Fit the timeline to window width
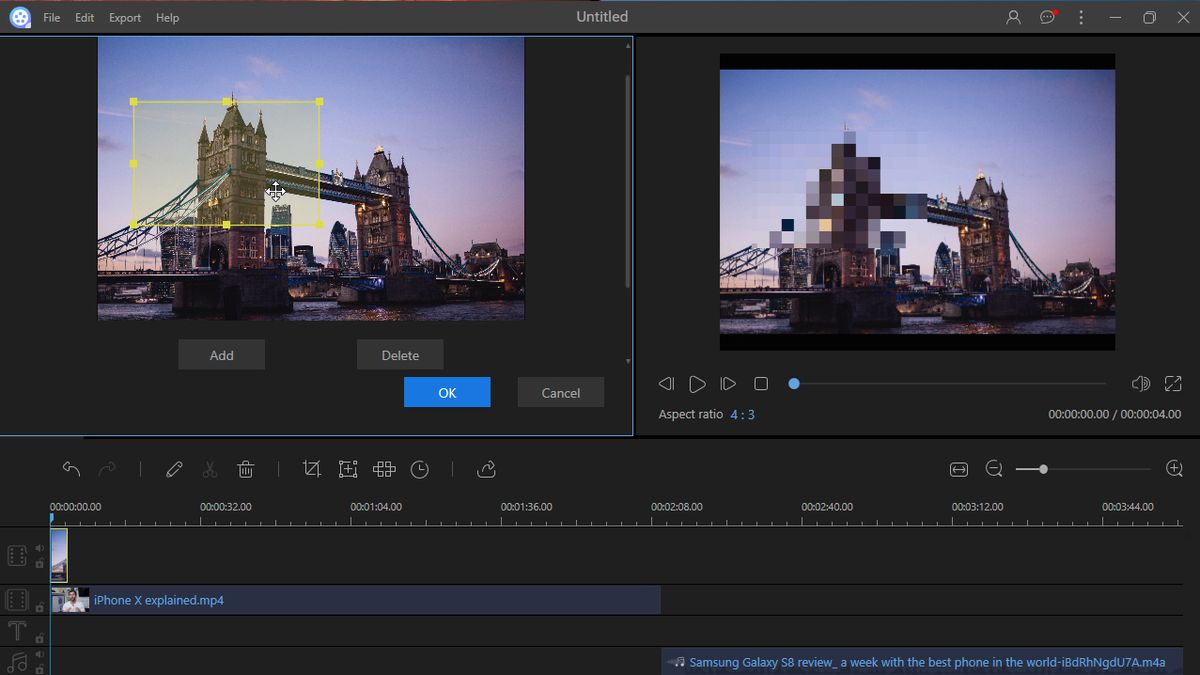Screen dimensions: 1200x675 point(959,469)
